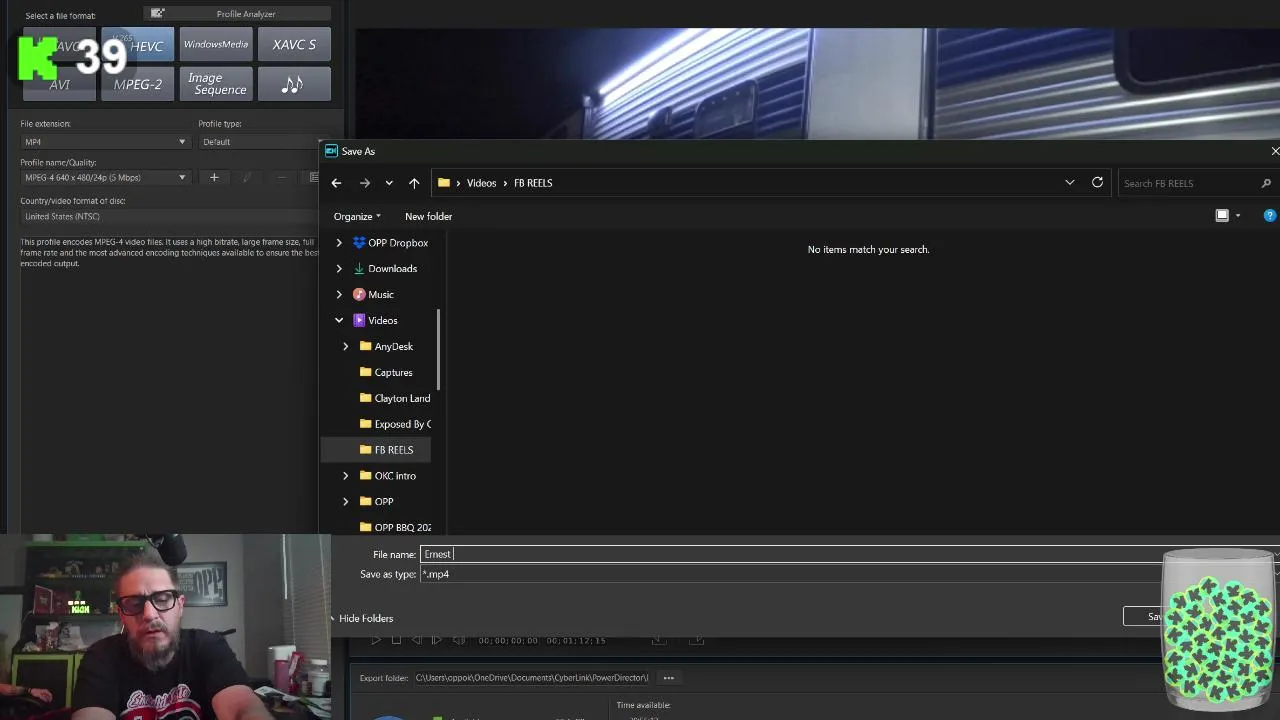Open the AnyDesk folder
This screenshot has height=720, width=1280.
[393, 347]
